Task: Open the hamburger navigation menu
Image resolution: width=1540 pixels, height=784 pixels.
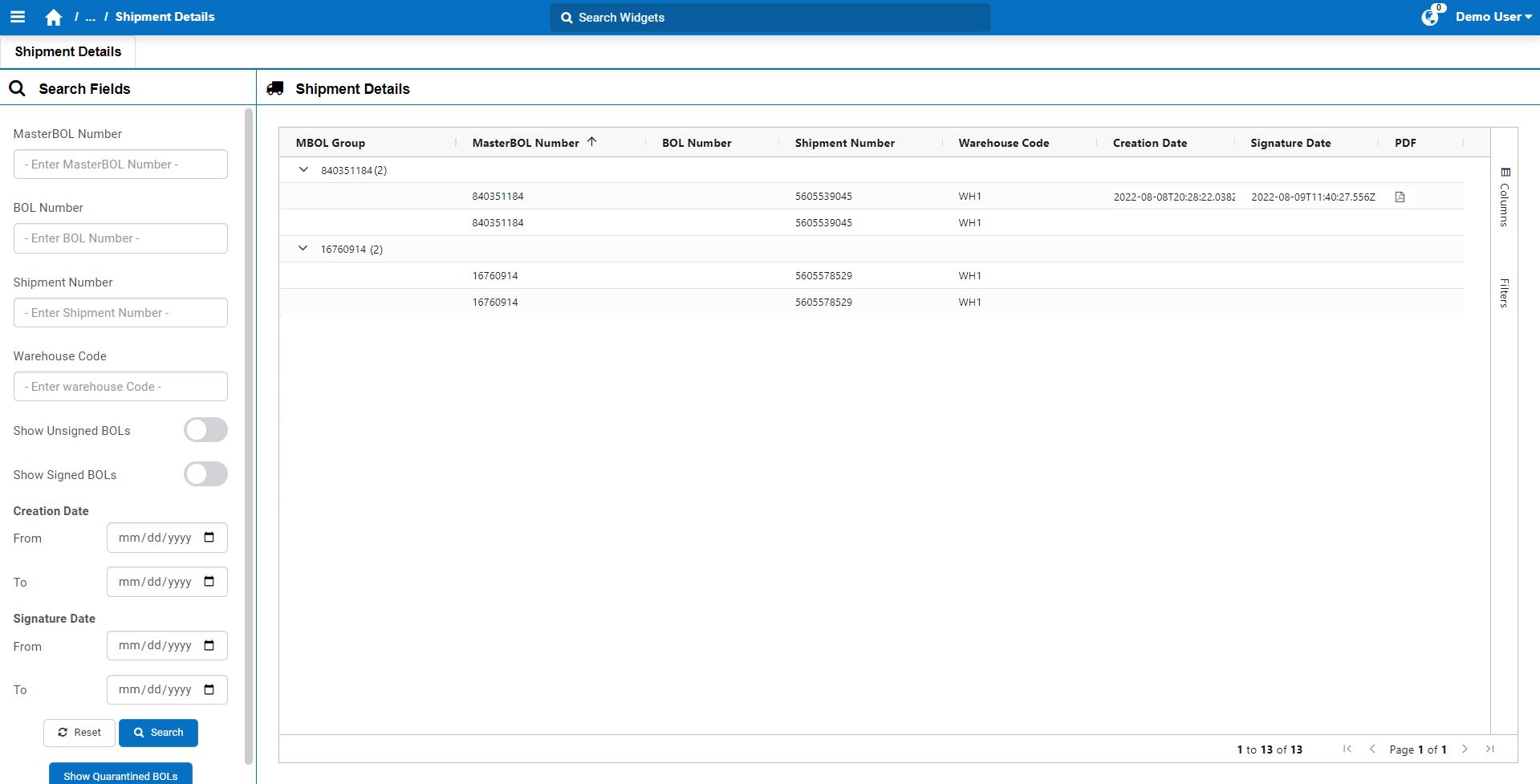Action: coord(18,17)
